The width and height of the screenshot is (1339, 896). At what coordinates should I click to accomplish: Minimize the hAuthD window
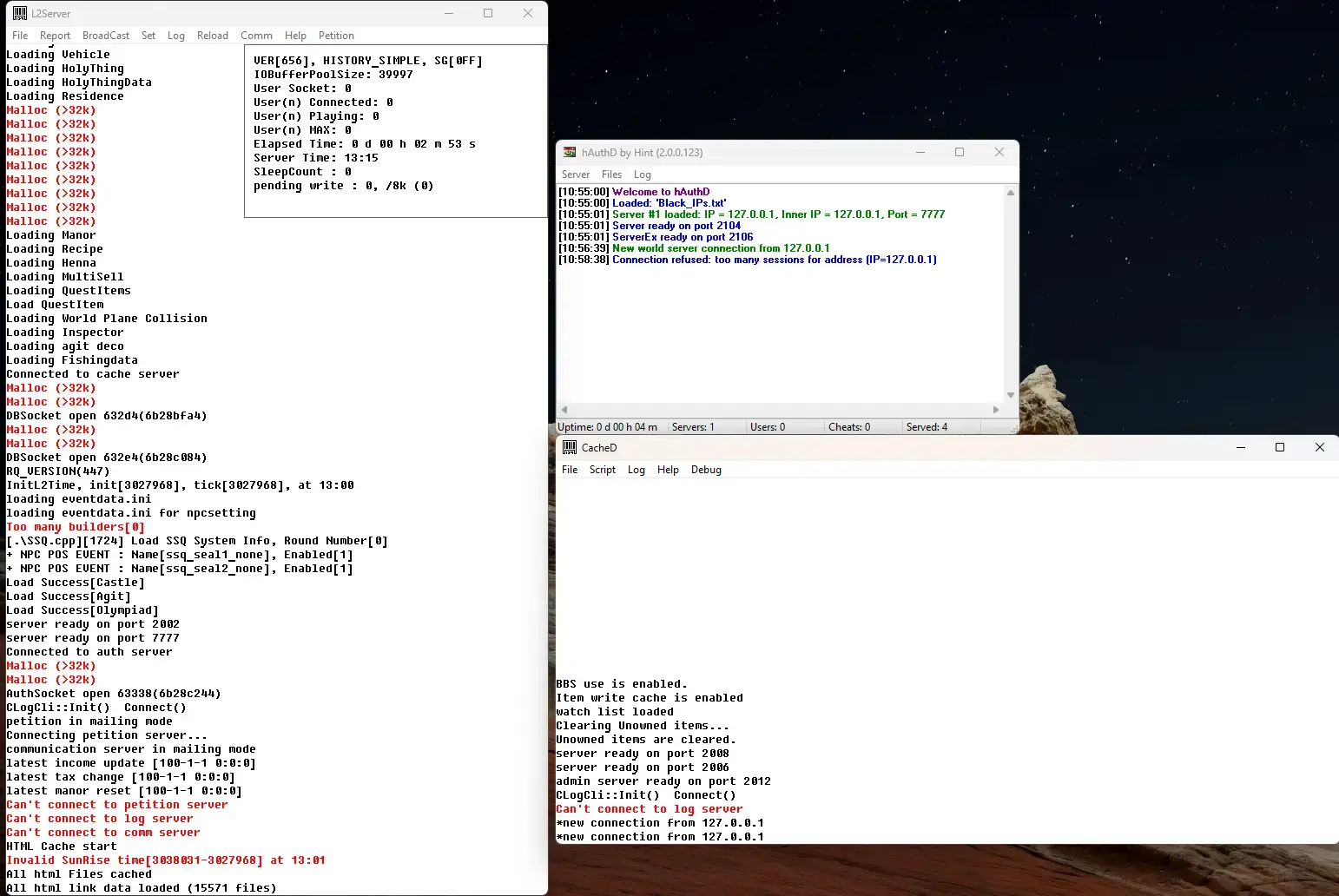tap(920, 152)
